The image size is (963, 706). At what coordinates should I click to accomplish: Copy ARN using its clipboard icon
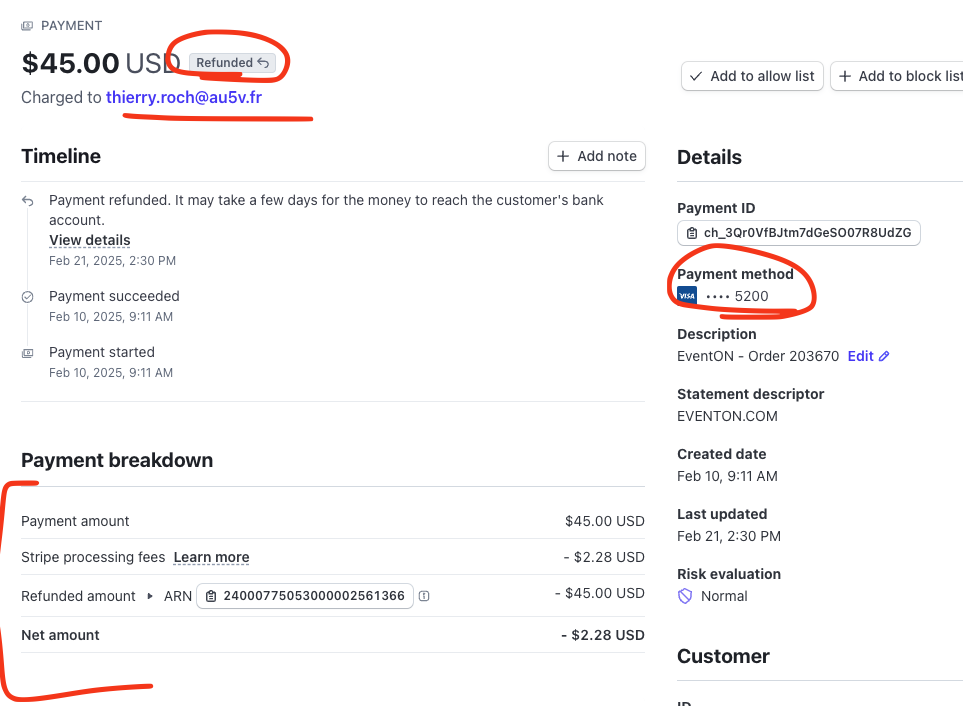pyautogui.click(x=211, y=596)
